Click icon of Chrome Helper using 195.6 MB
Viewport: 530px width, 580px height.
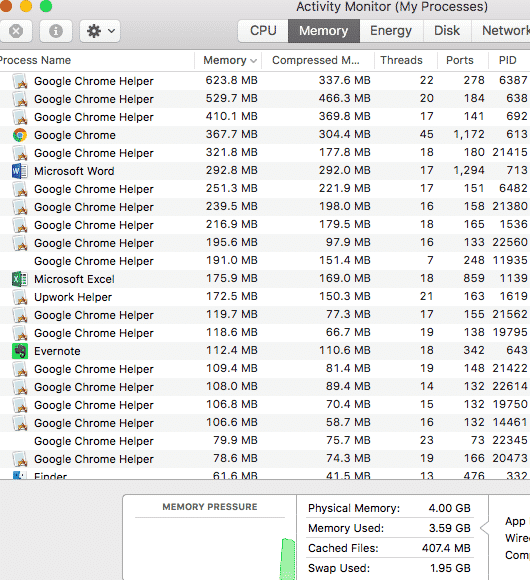(20, 243)
